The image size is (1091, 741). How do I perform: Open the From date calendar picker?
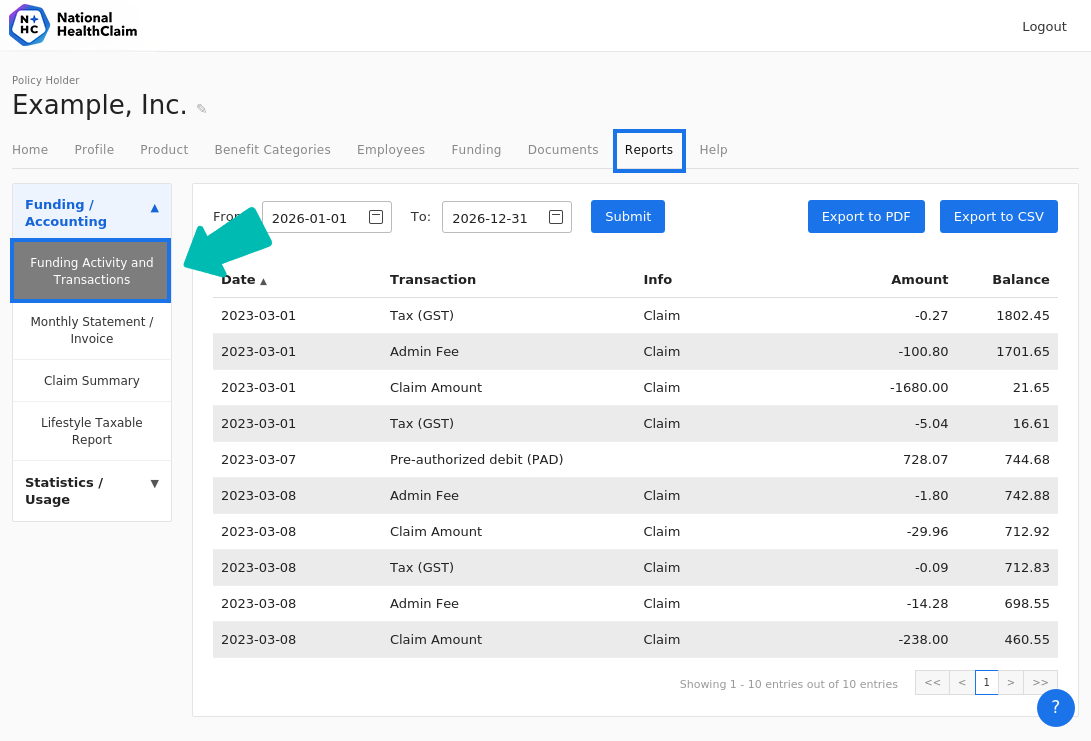tap(376, 217)
